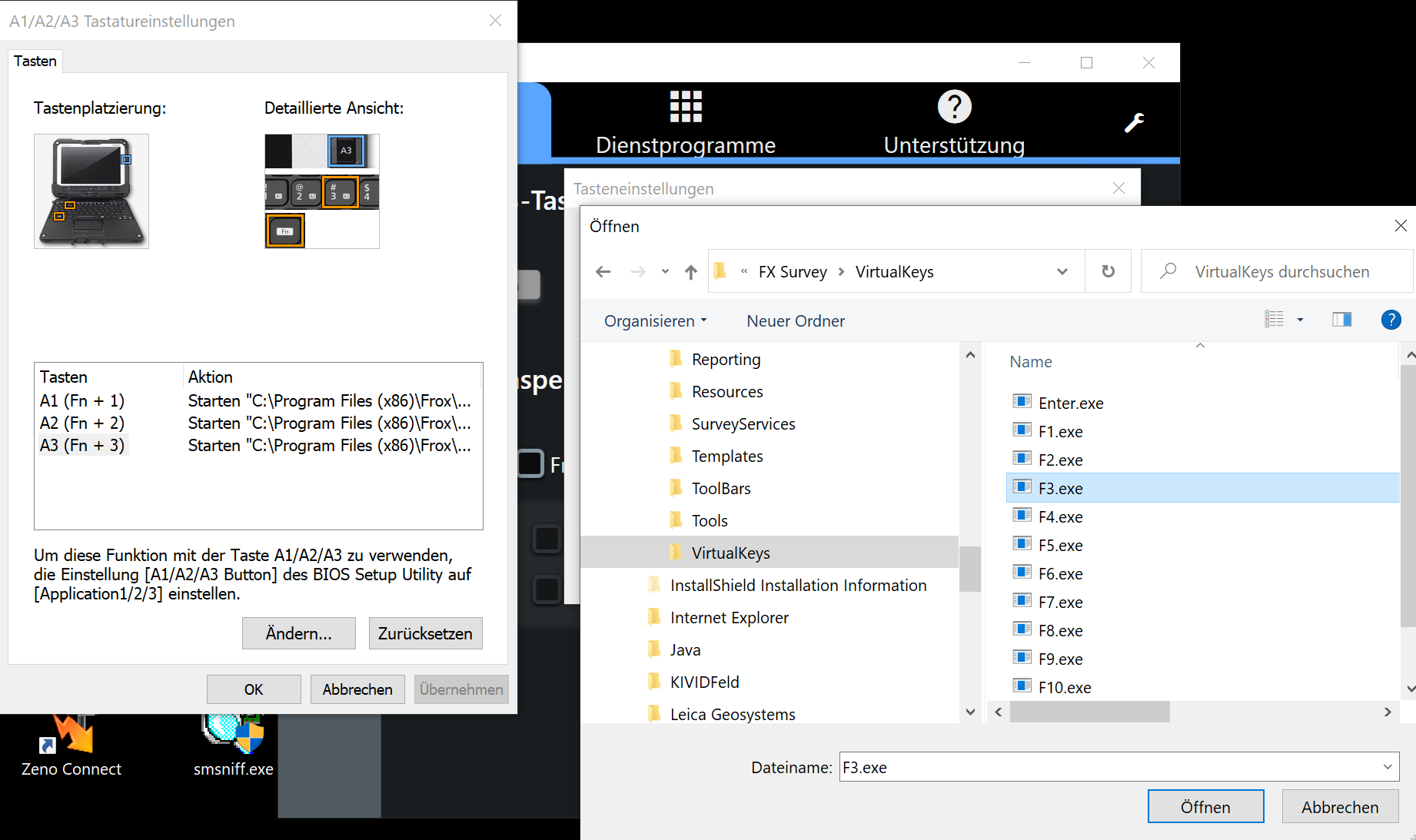
Task: Open the view options dropdown arrow
Action: click(1300, 320)
